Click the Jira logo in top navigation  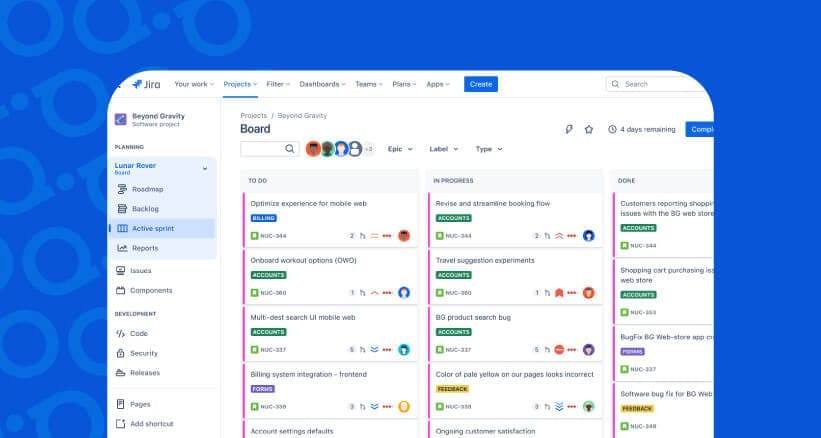tap(145, 84)
